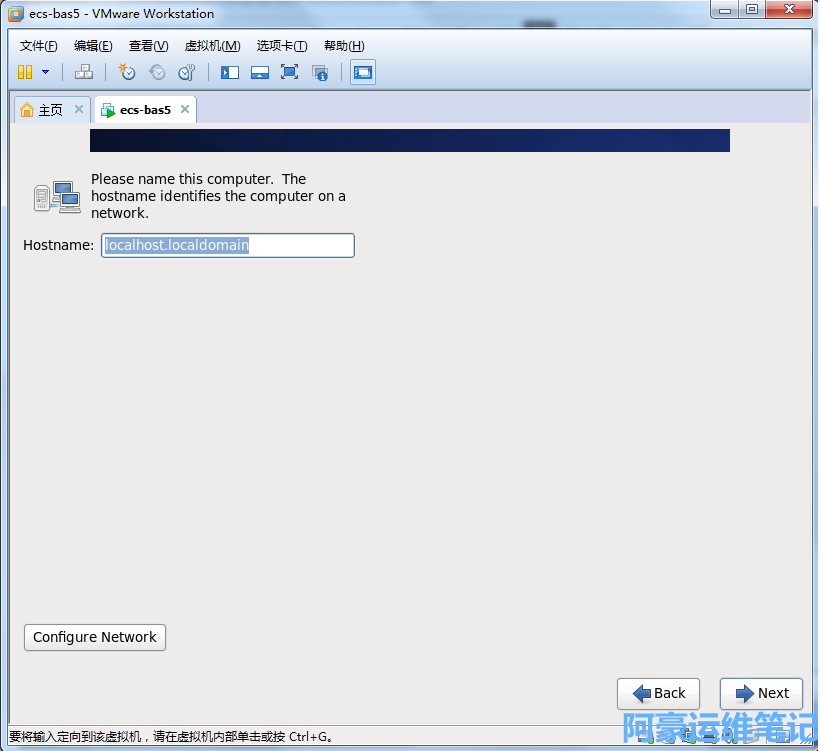Open the snapshot manager icon

(x=186, y=72)
